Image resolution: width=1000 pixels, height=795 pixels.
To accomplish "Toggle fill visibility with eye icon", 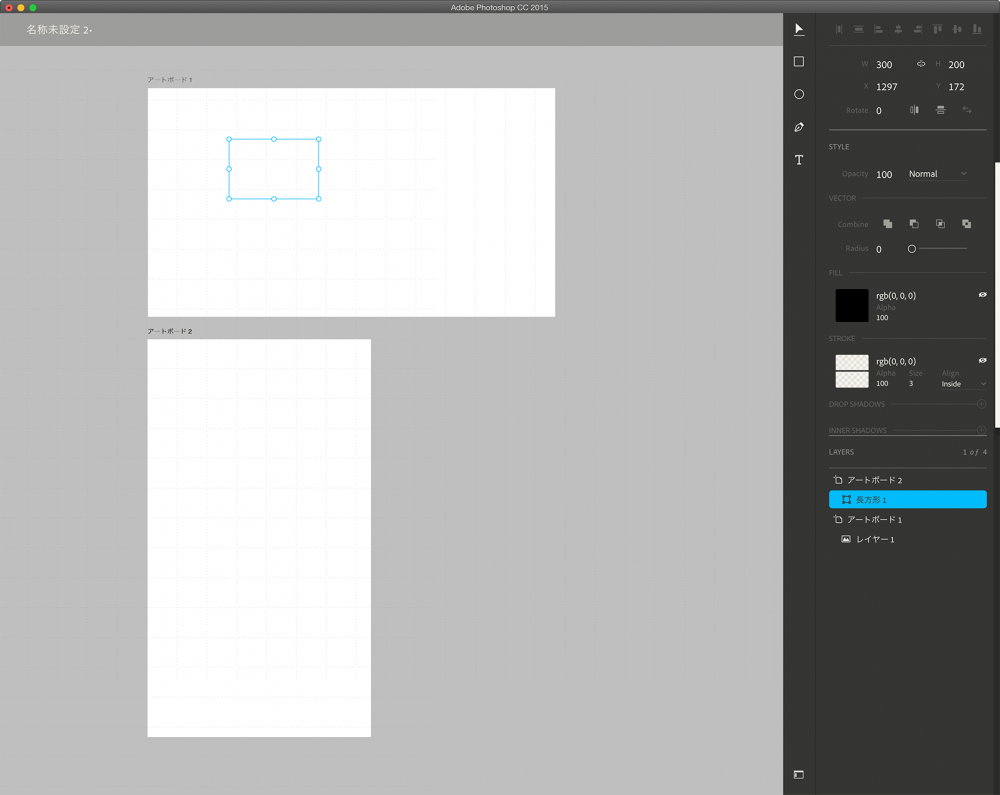I will click(981, 295).
